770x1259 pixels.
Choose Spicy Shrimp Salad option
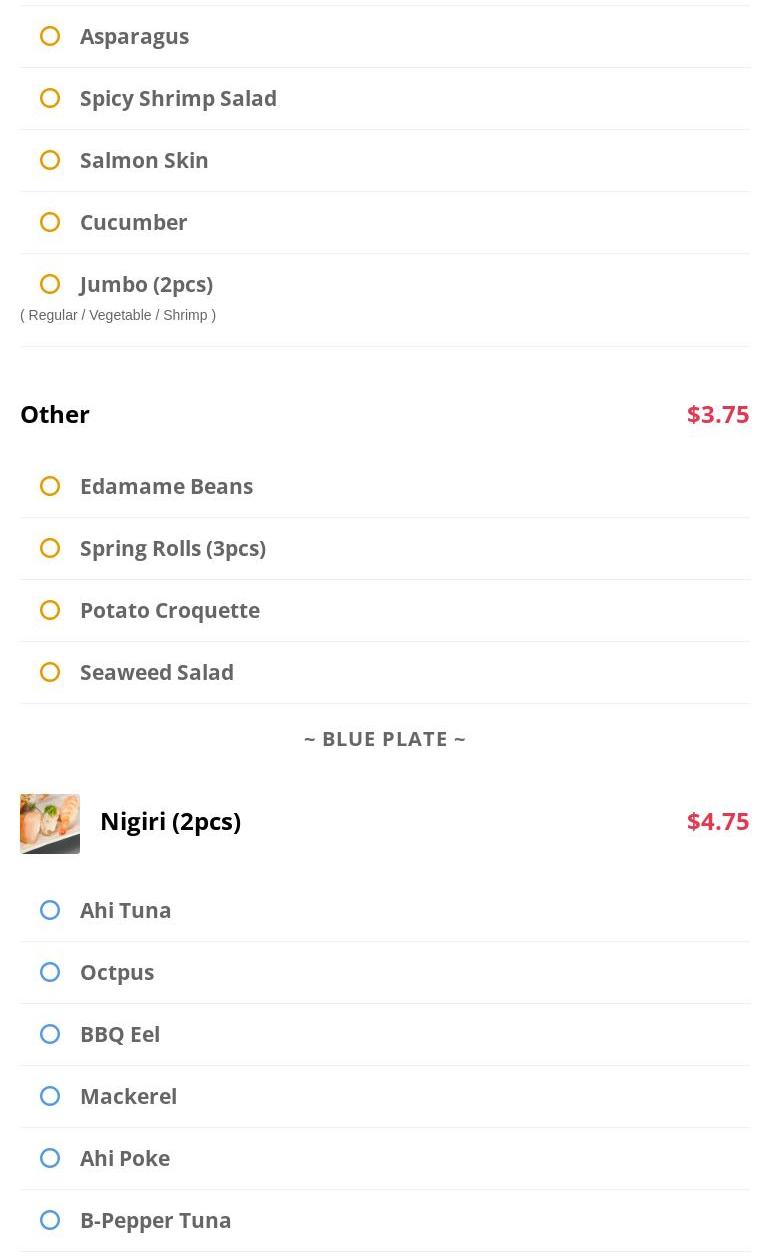pos(50,99)
